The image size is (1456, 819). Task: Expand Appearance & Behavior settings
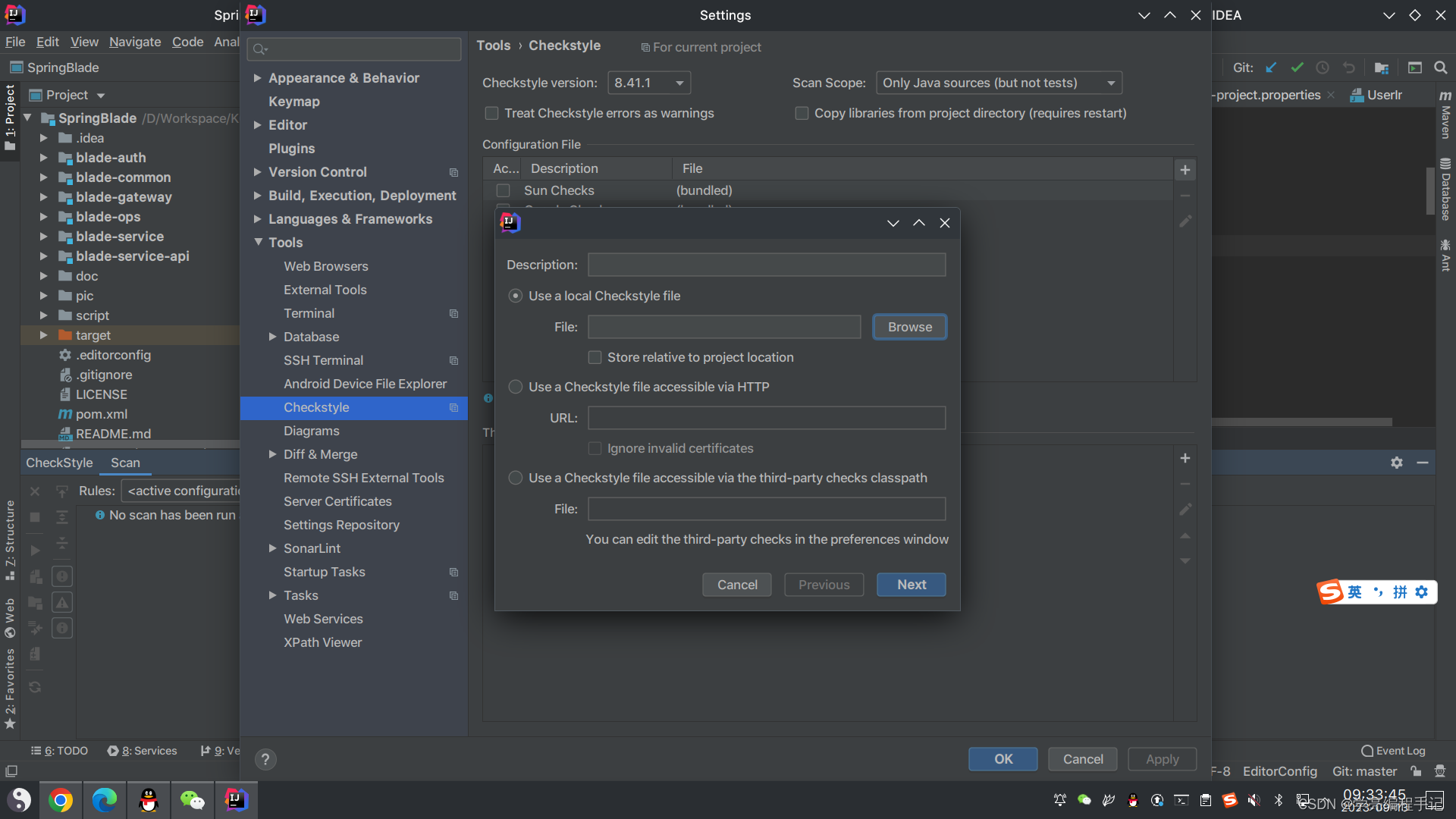coord(258,78)
